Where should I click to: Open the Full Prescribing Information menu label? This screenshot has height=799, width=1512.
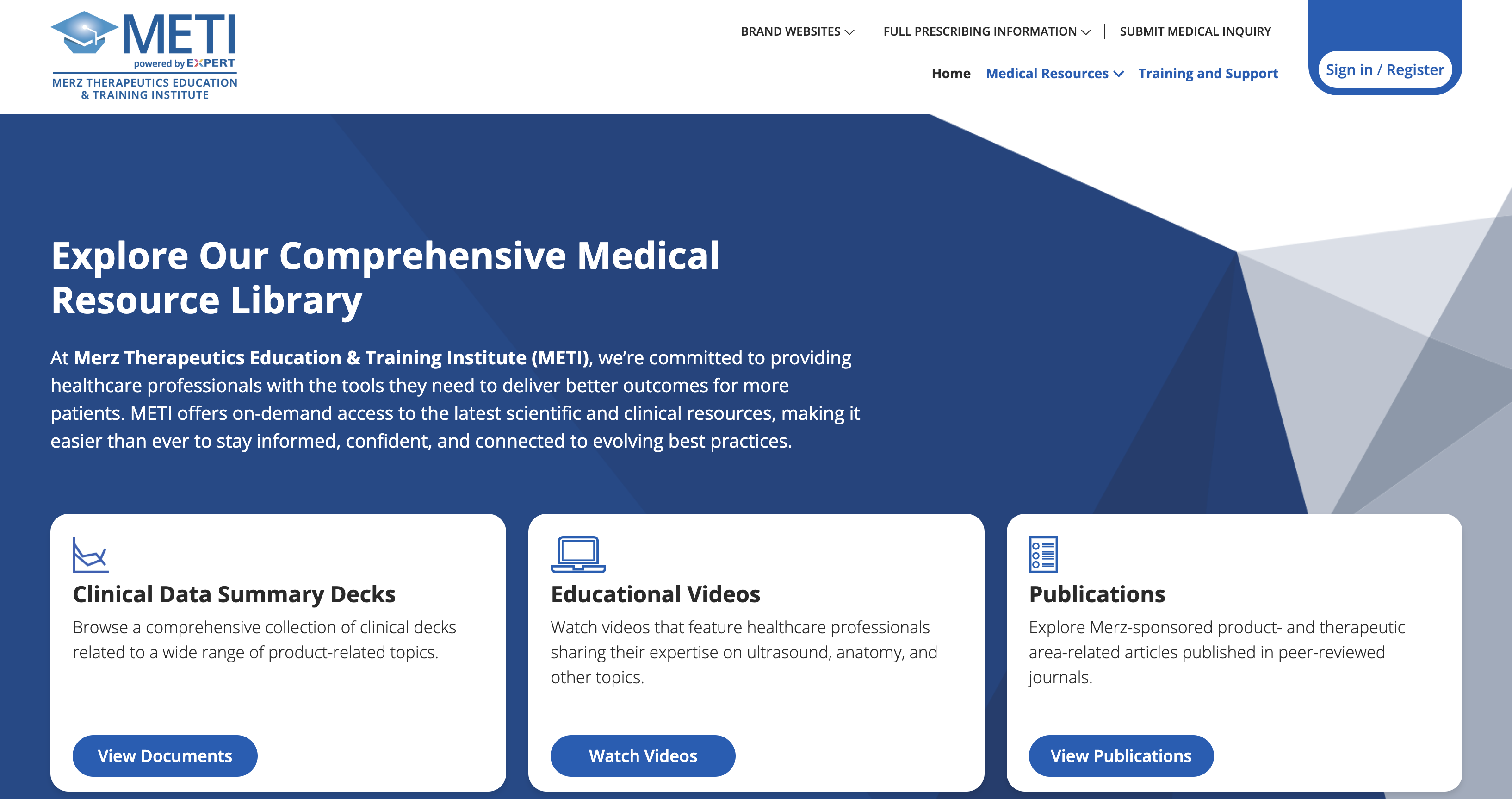(979, 31)
